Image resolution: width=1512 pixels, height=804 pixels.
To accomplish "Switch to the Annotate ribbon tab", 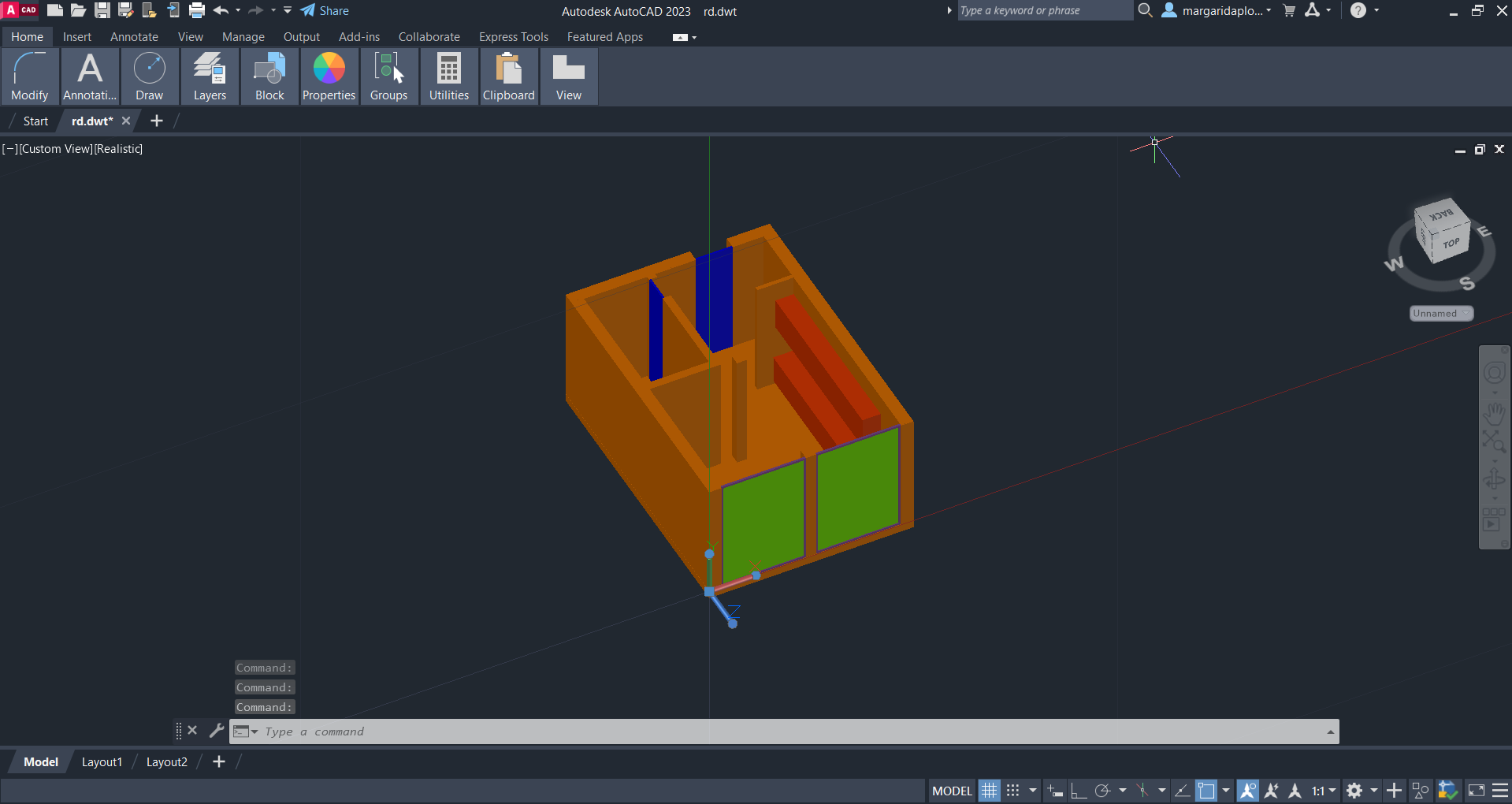I will (134, 37).
